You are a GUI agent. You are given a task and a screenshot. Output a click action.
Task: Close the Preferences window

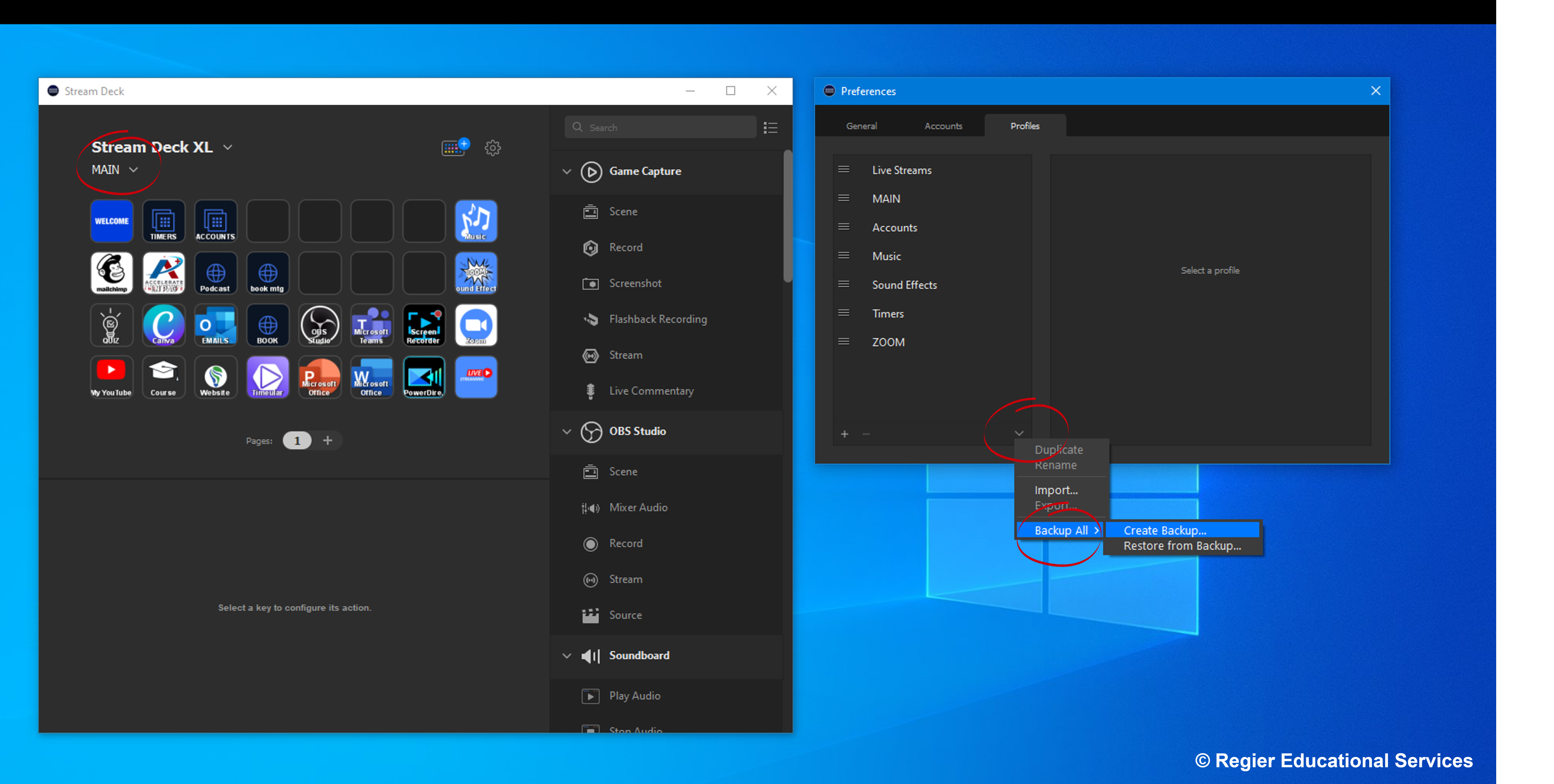point(1376,91)
